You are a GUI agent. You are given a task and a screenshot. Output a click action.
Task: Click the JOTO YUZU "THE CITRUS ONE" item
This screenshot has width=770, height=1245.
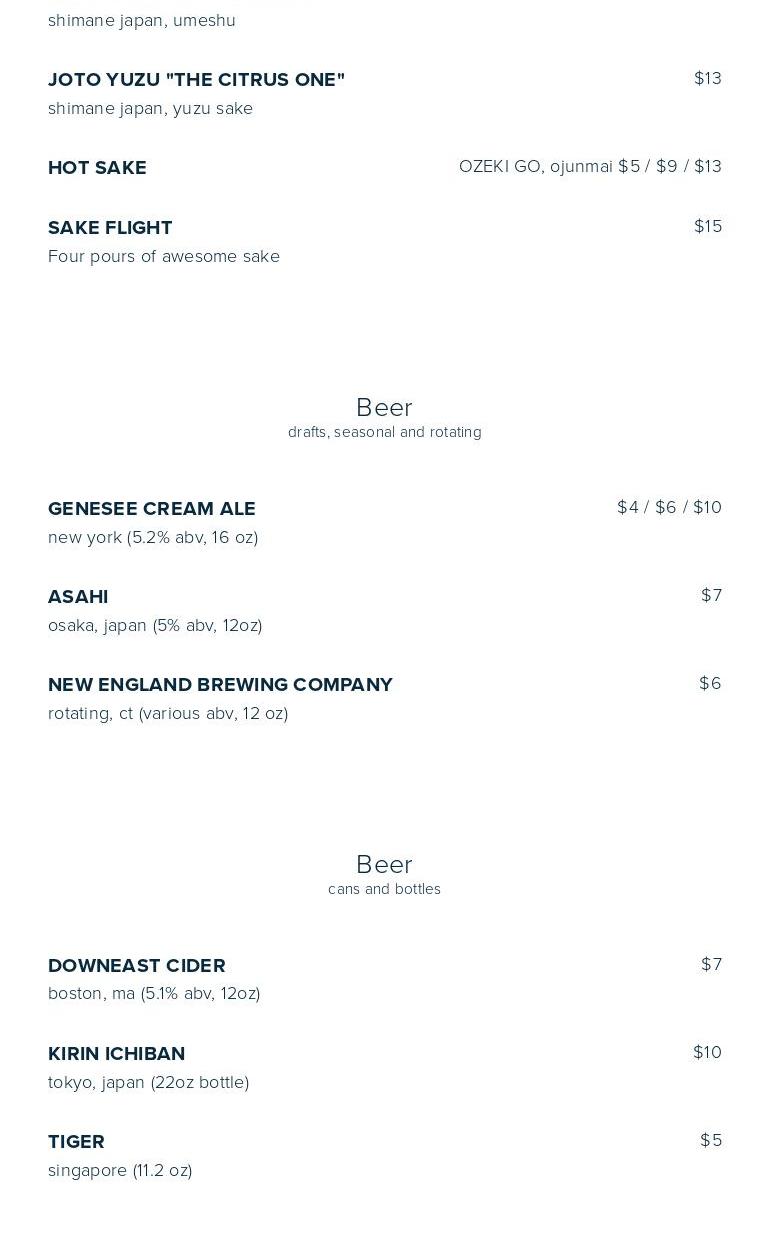click(196, 80)
